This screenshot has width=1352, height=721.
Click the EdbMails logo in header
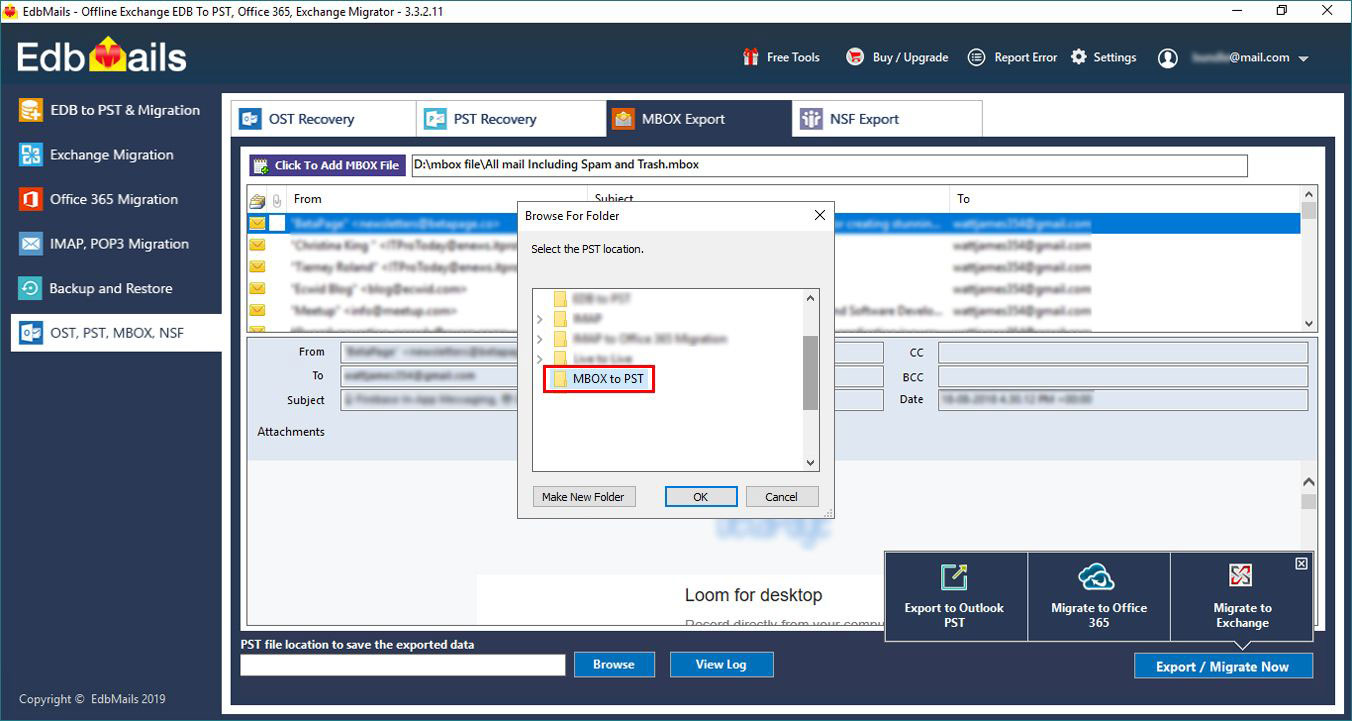click(102, 56)
